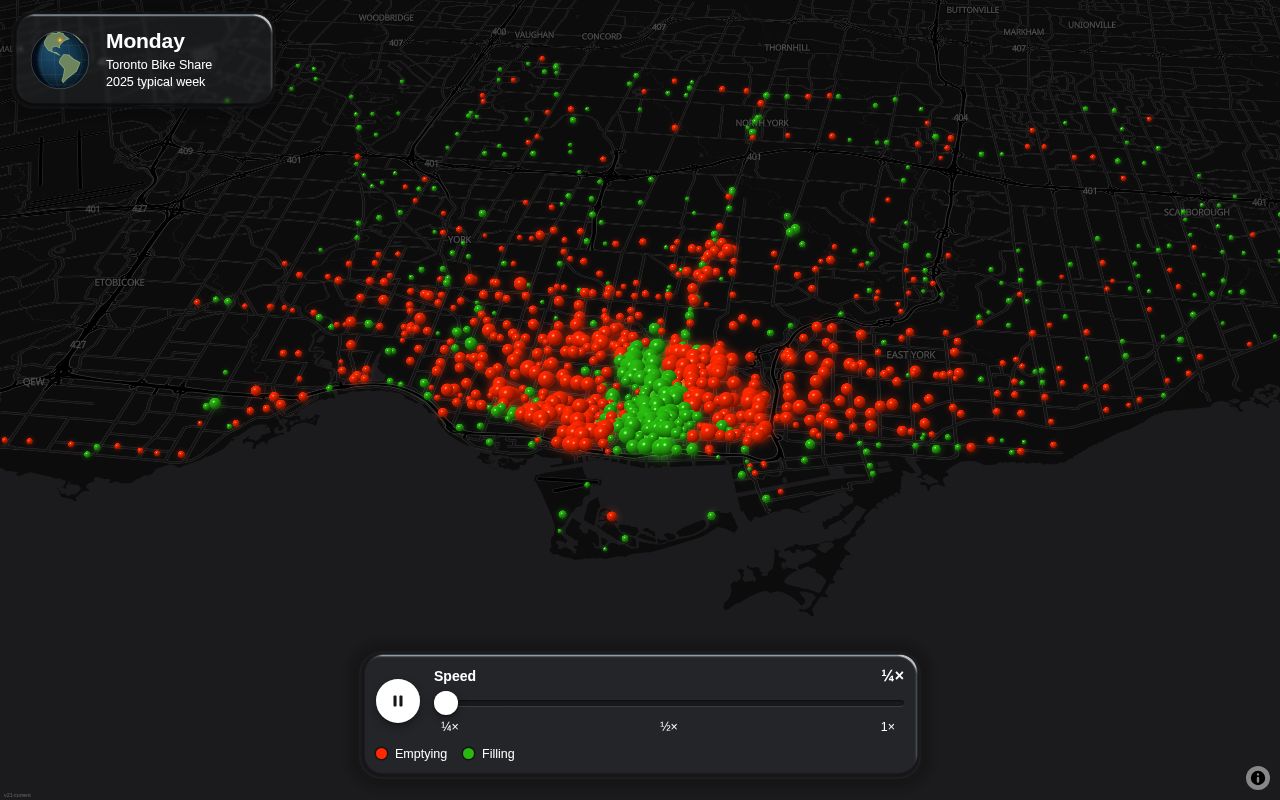Set speed to ½× on the slider scale
This screenshot has width=1280, height=800.
669,727
